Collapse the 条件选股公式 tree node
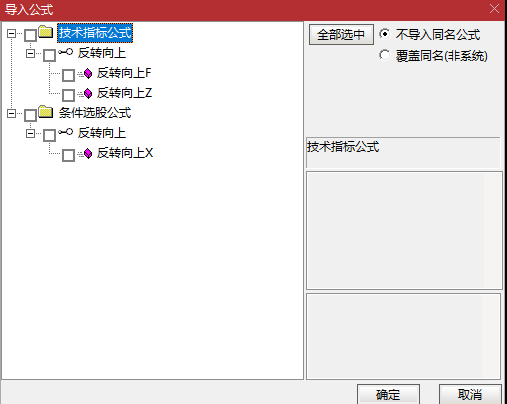Screen dimensions: 507x404 coord(11,113)
